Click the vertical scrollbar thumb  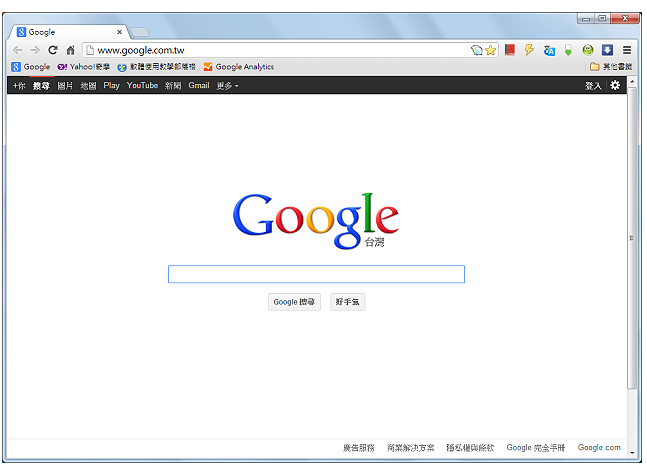point(632,238)
